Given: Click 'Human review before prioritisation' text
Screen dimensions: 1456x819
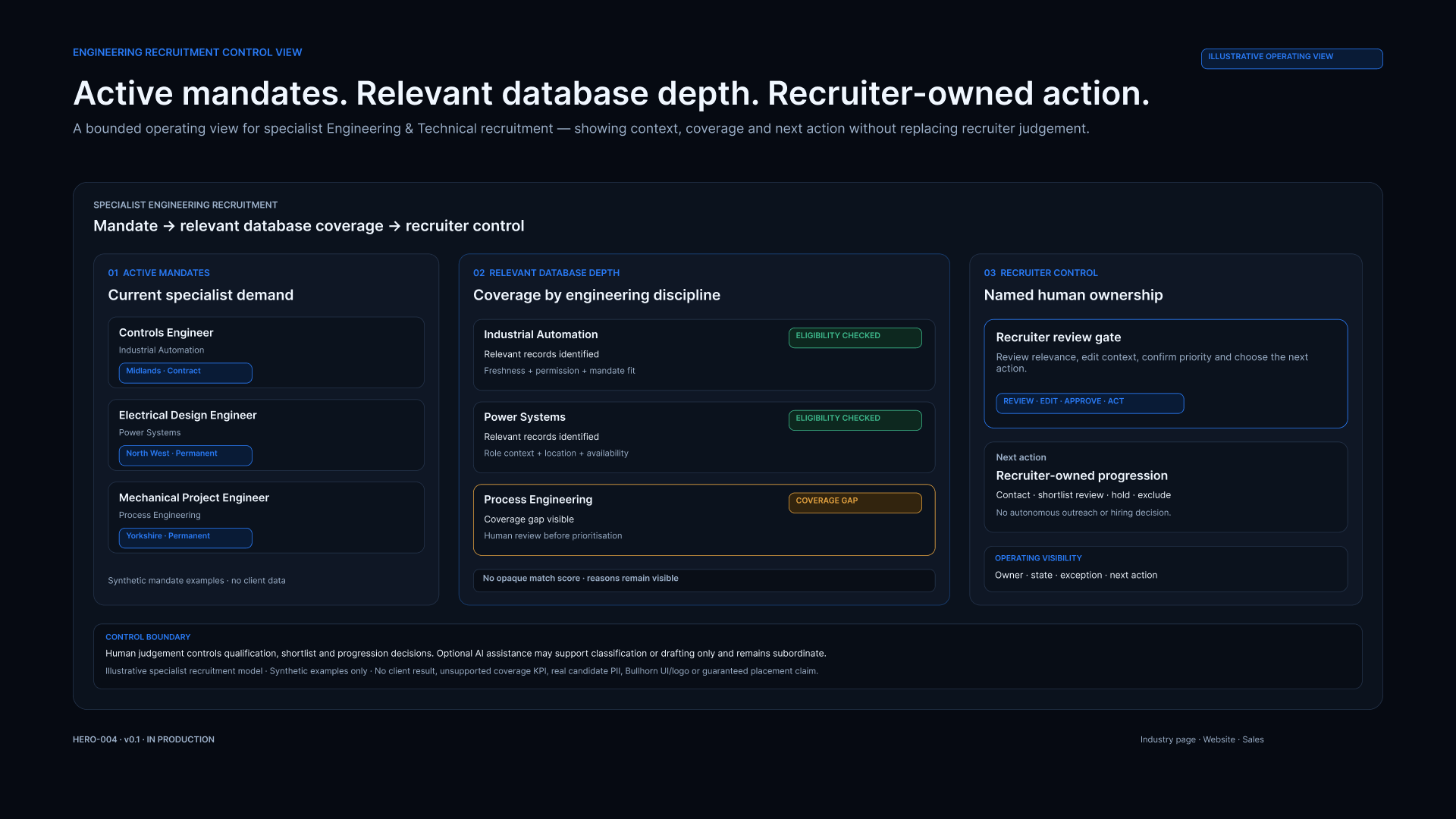Looking at the screenshot, I should tap(553, 536).
